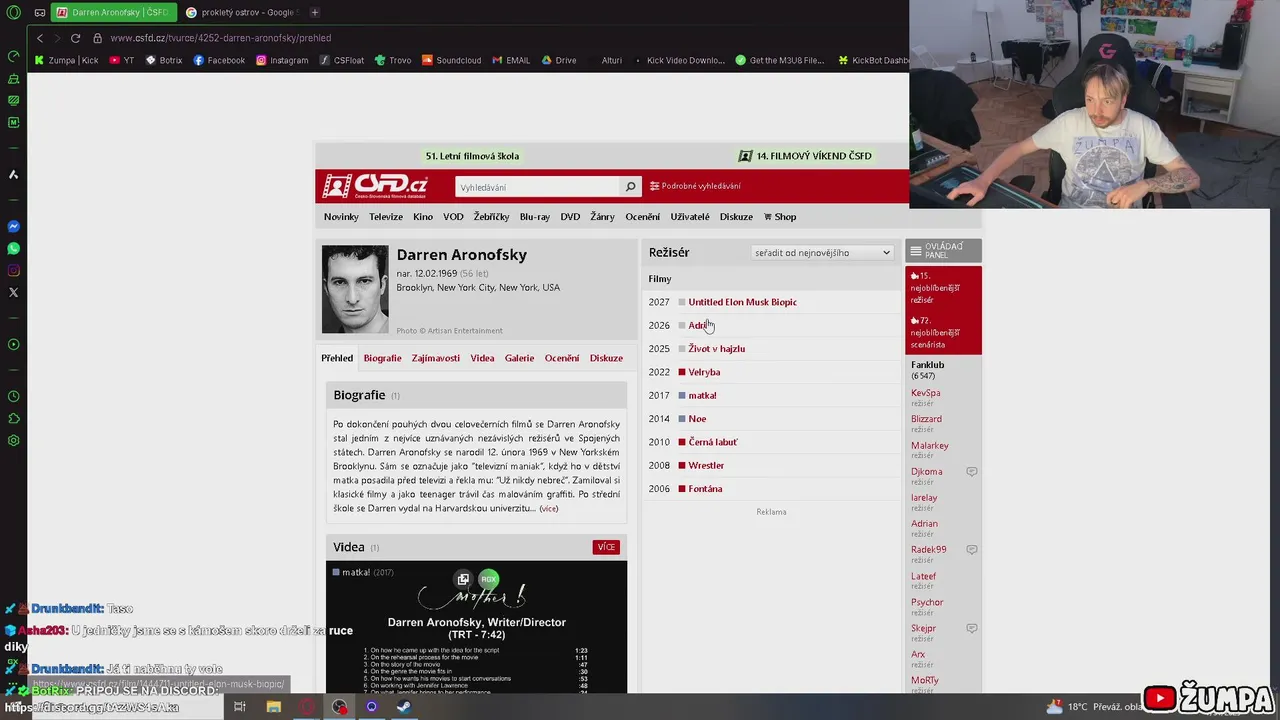
Task: Click the ČSFD search input field
Action: point(538,187)
